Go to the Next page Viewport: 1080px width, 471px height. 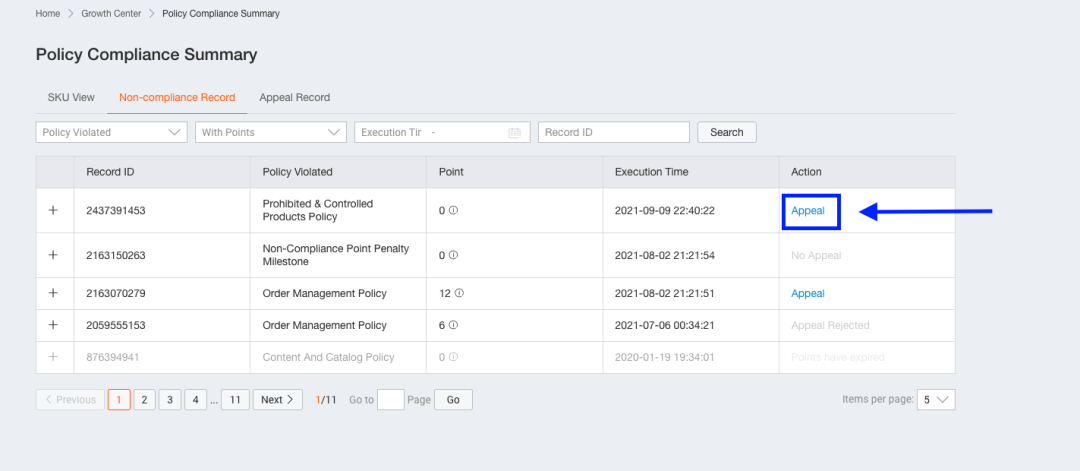pyautogui.click(x=278, y=400)
